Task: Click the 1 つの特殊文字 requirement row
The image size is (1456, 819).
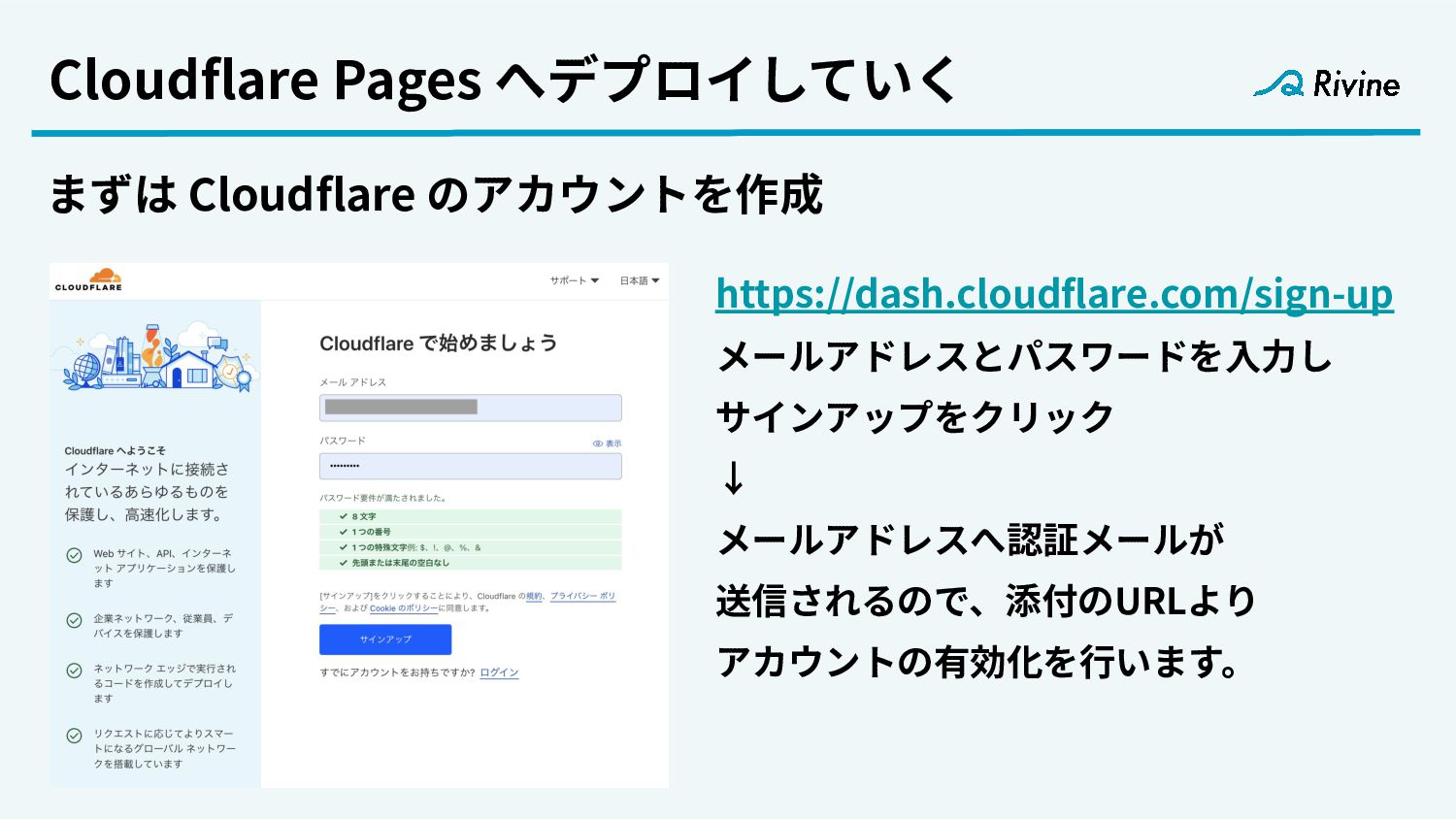Action: pyautogui.click(x=471, y=547)
